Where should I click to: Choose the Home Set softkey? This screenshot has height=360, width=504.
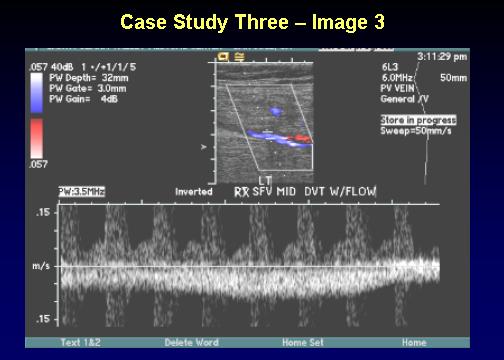coord(303,342)
